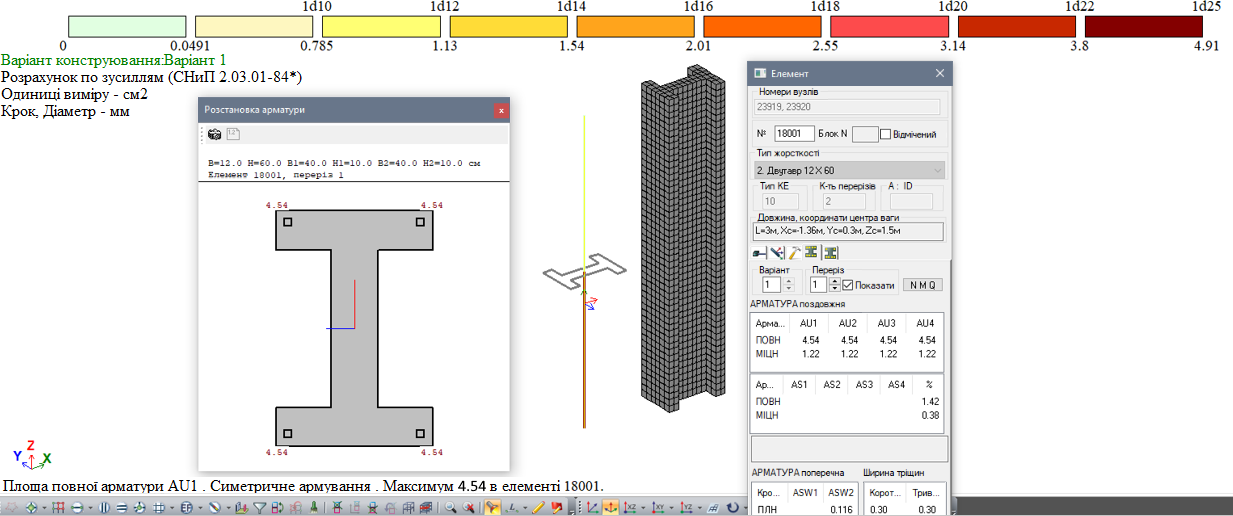Viewport: 1233px width, 516px height.
Task: Toggle the Відмічений checkbox
Action: coord(885,134)
